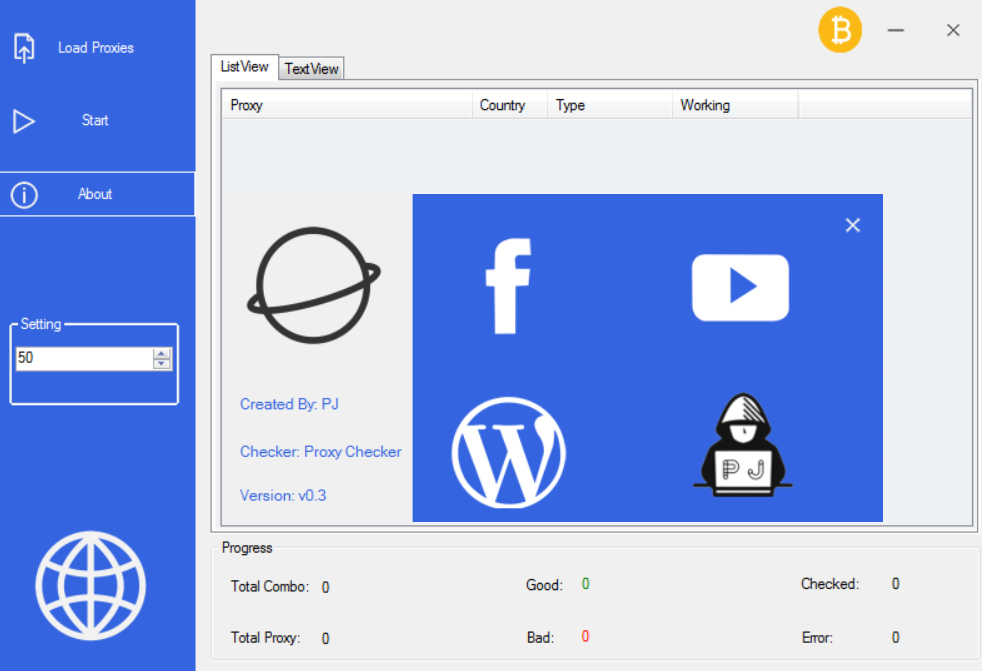The width and height of the screenshot is (982, 671).
Task: Click the Load Proxies upload icon
Action: coord(24,47)
